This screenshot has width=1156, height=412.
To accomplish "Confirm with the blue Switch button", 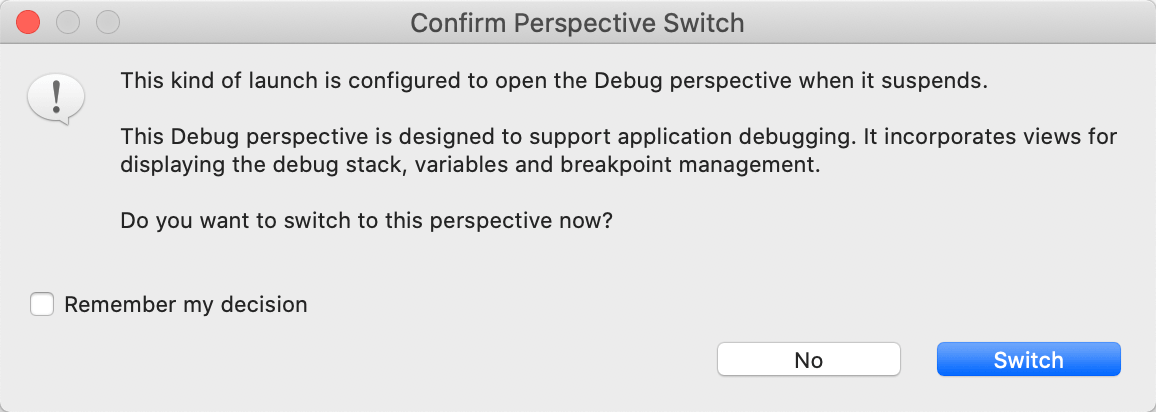I will 1028,360.
